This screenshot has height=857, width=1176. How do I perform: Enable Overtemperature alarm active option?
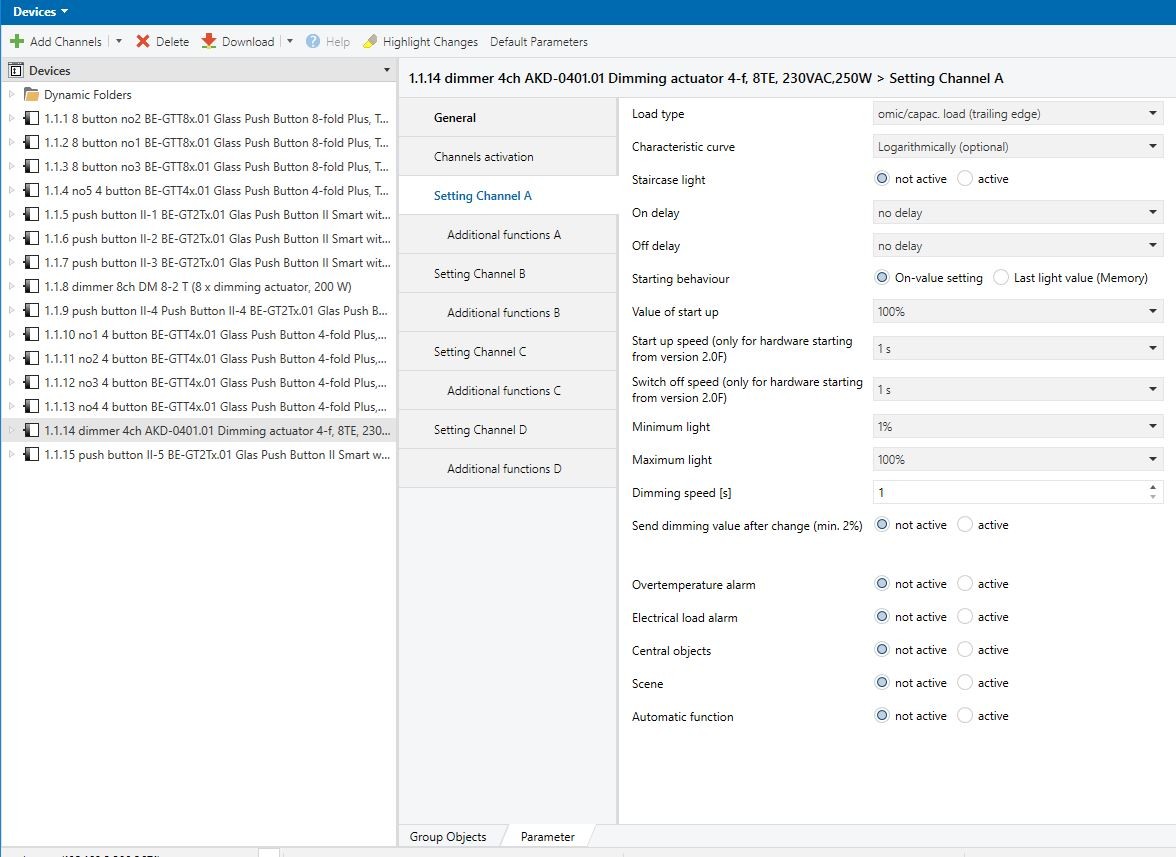[965, 584]
